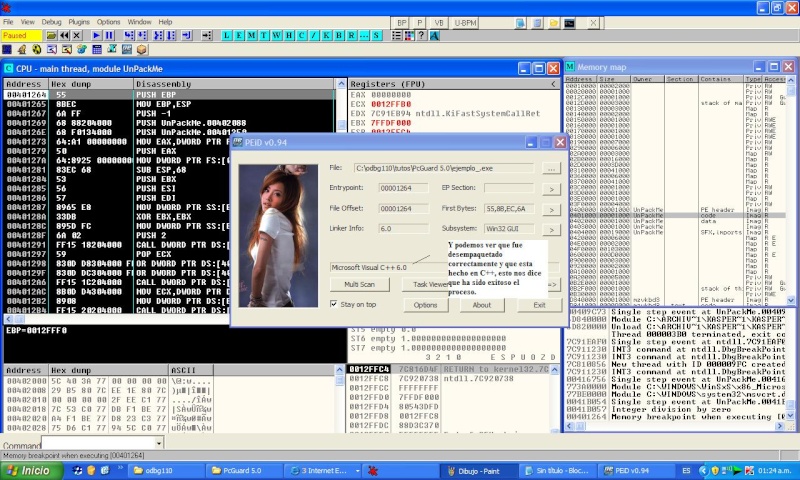Screen dimensions: 800x480
Task: Click the U-BPM toolbar button
Action: point(465,22)
